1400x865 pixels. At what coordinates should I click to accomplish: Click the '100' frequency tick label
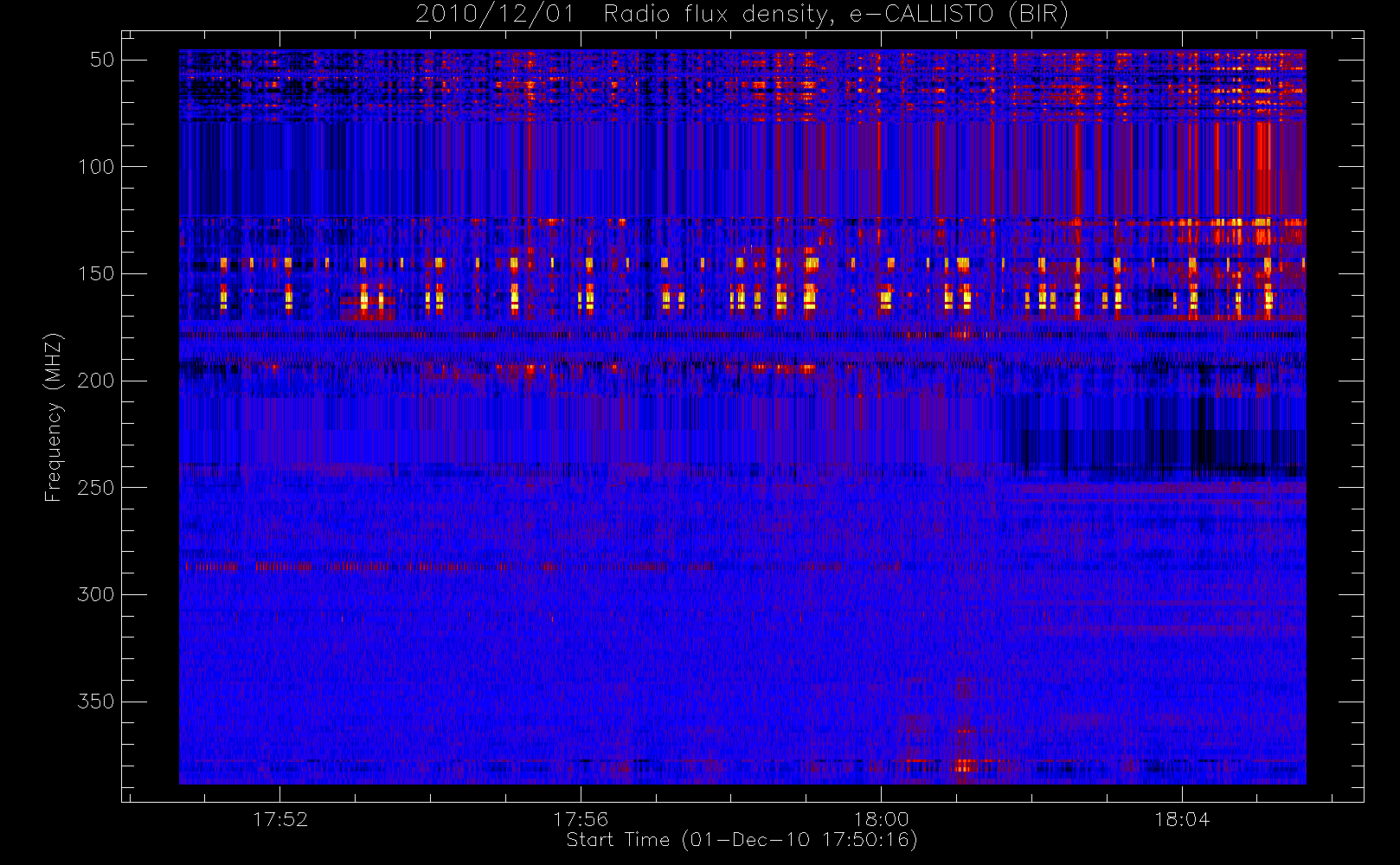point(96,167)
